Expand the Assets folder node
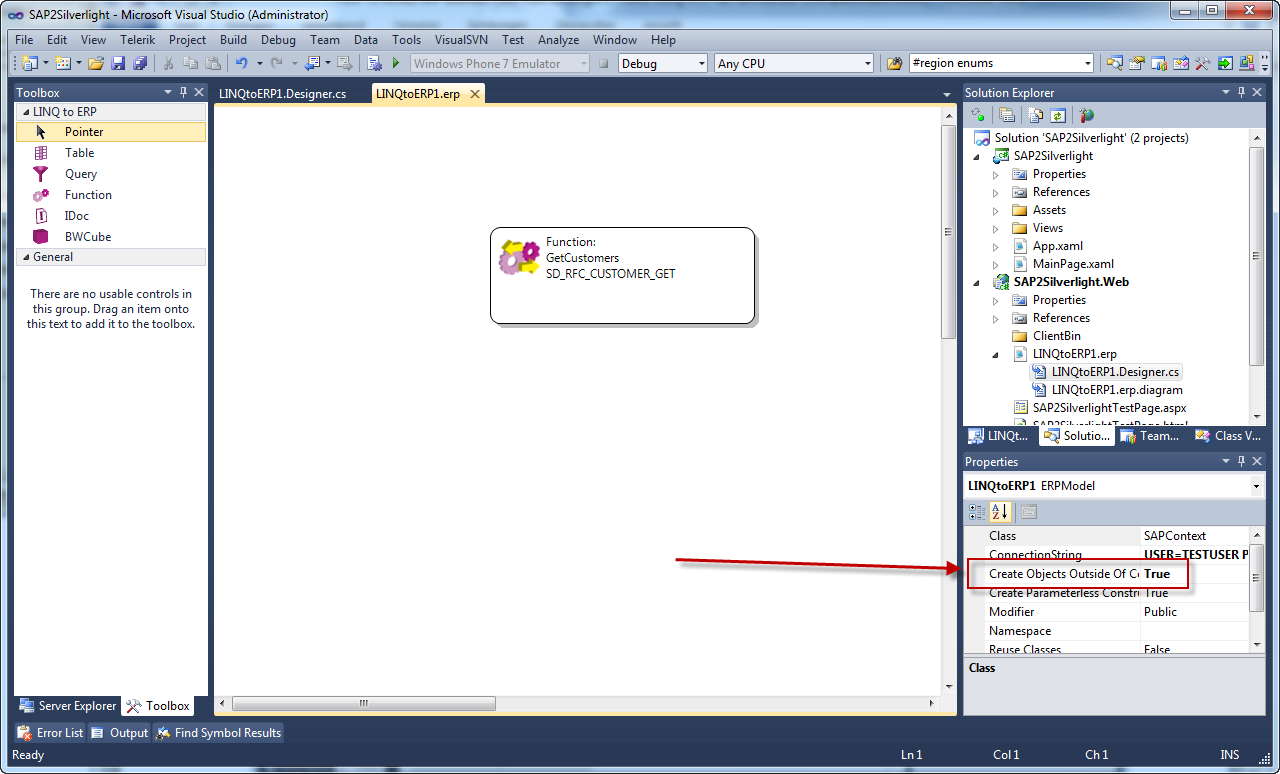The width and height of the screenshot is (1280, 774). click(x=995, y=210)
